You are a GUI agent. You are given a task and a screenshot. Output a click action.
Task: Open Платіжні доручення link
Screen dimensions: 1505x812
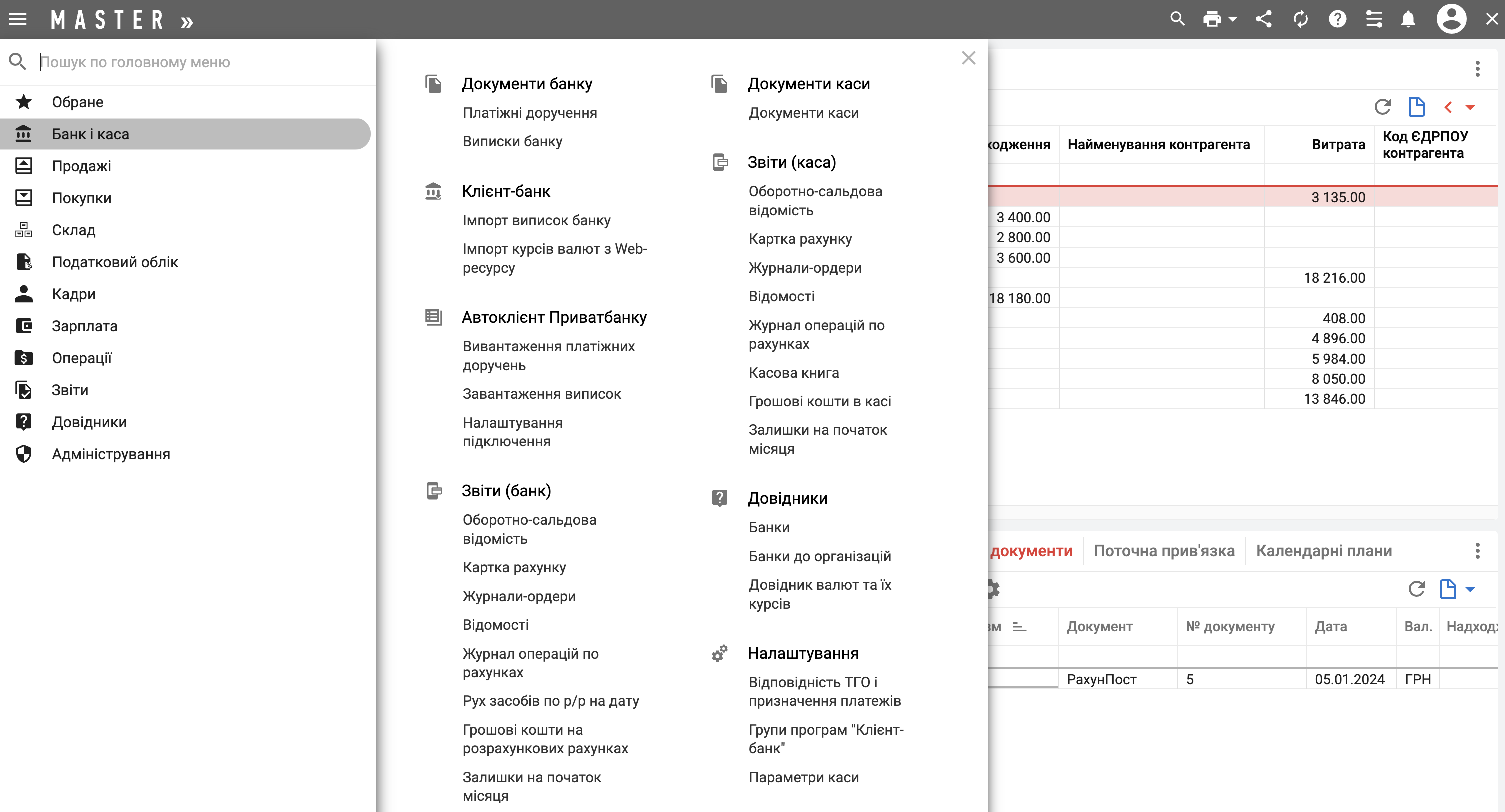[x=529, y=112]
